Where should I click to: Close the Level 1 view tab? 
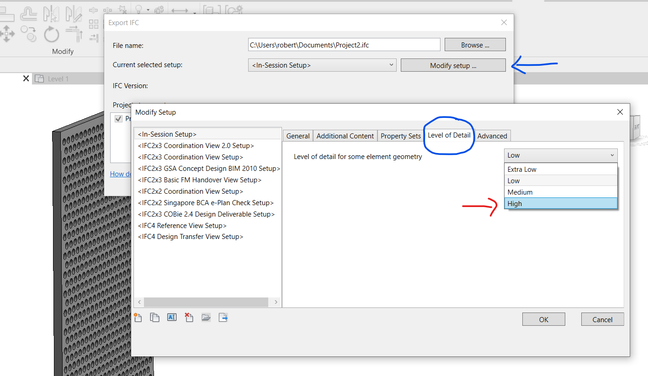click(x=26, y=78)
